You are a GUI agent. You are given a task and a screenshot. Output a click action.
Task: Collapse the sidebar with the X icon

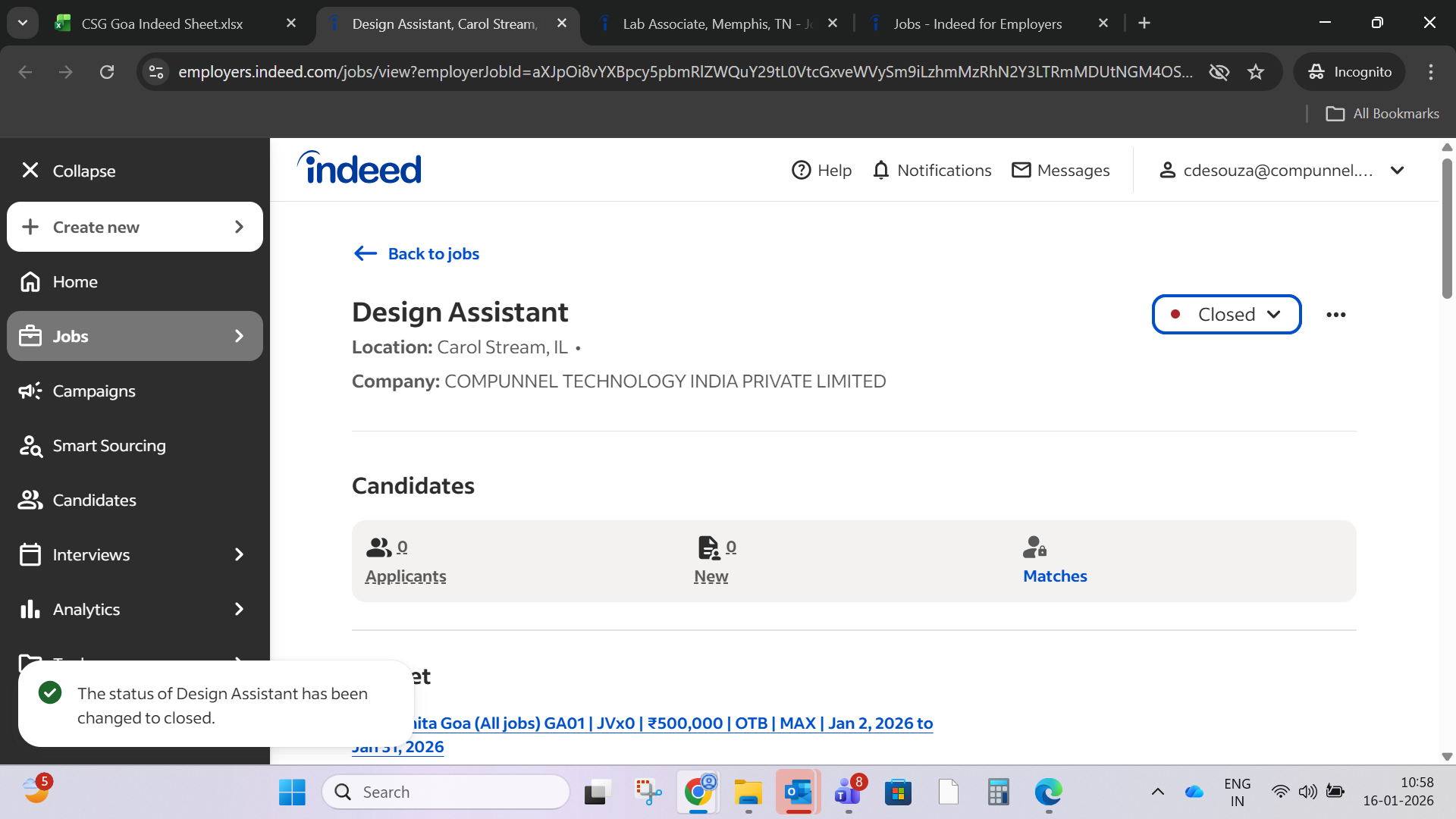coord(30,171)
